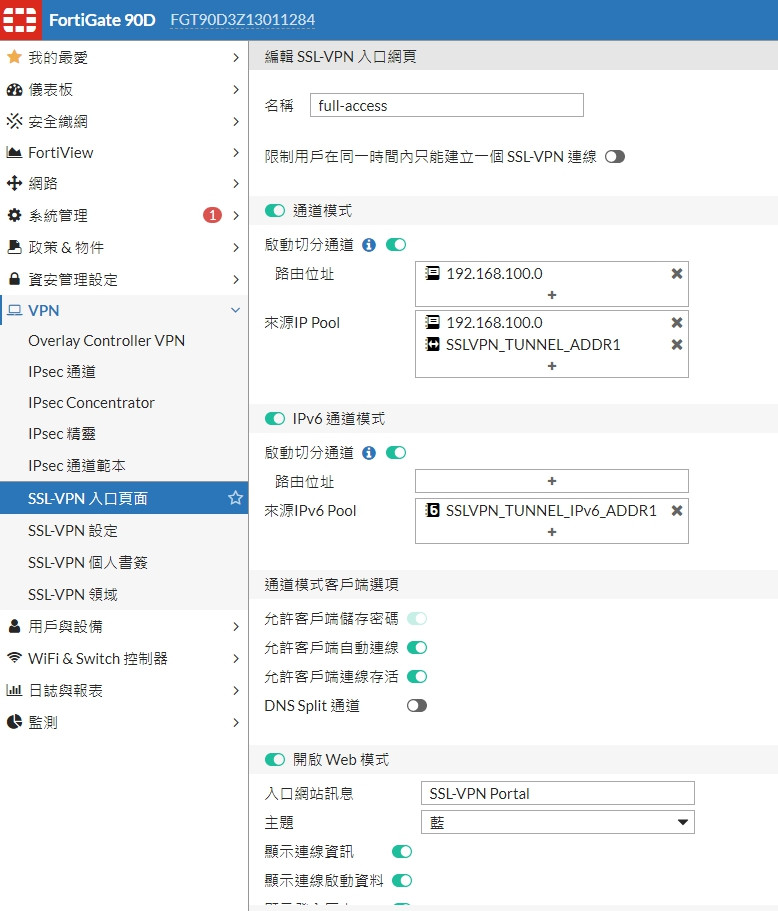Add entry to source IP Pool list

tap(552, 366)
